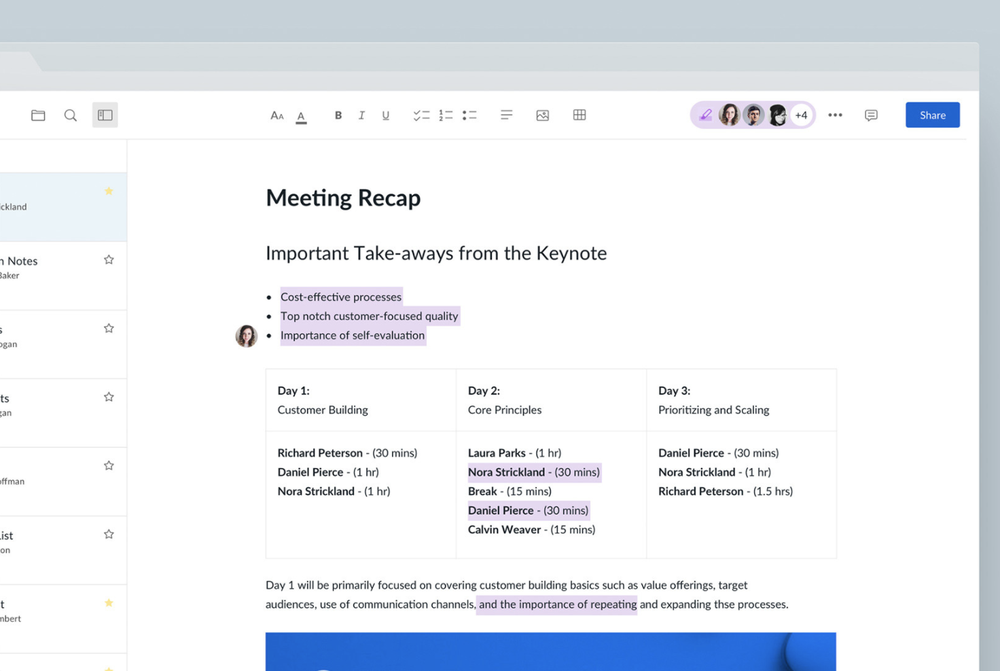
Task: Click 'Laura Parks - (1 hr)' entry
Action: coord(514,453)
